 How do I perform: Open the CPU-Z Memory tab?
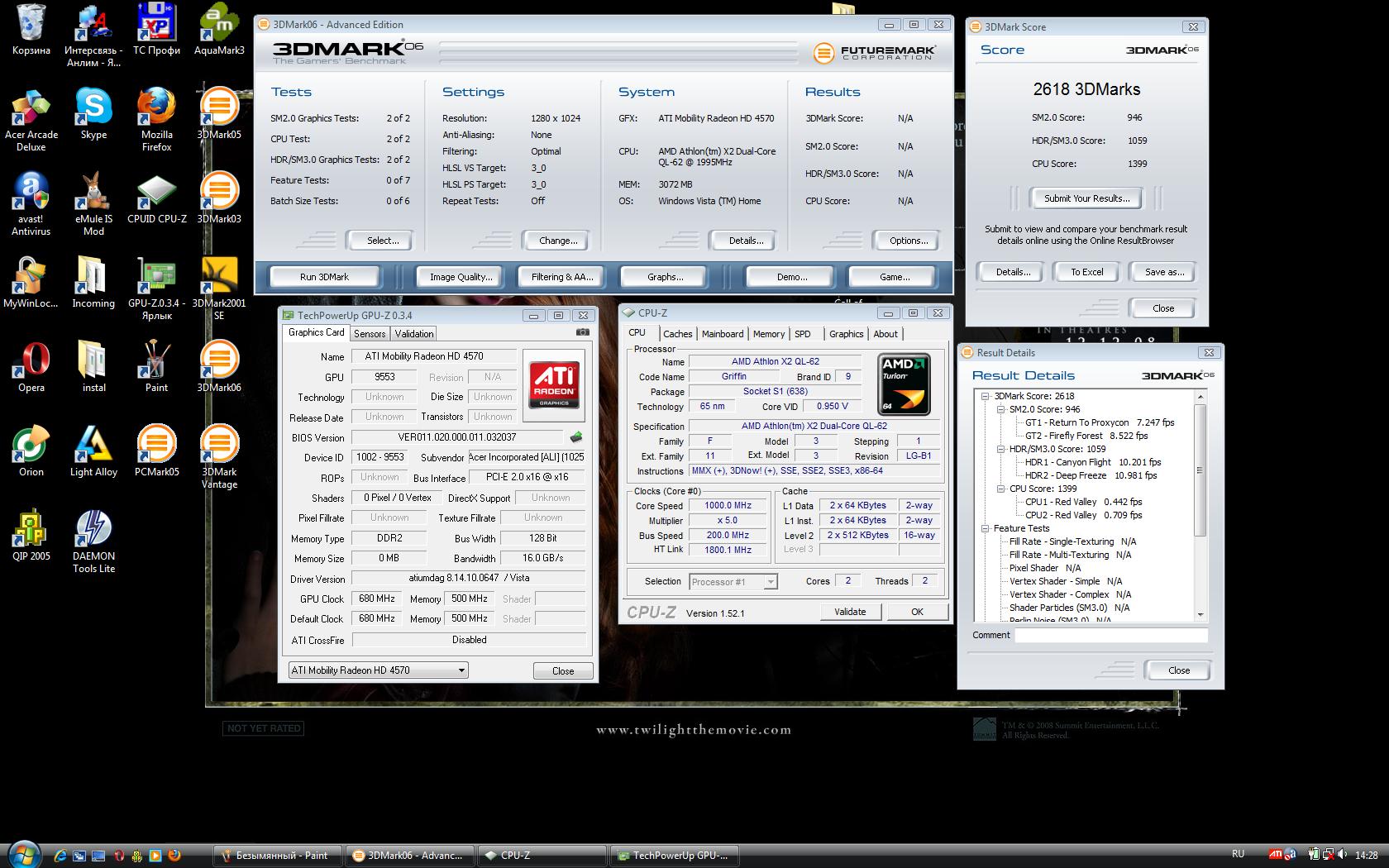click(768, 334)
